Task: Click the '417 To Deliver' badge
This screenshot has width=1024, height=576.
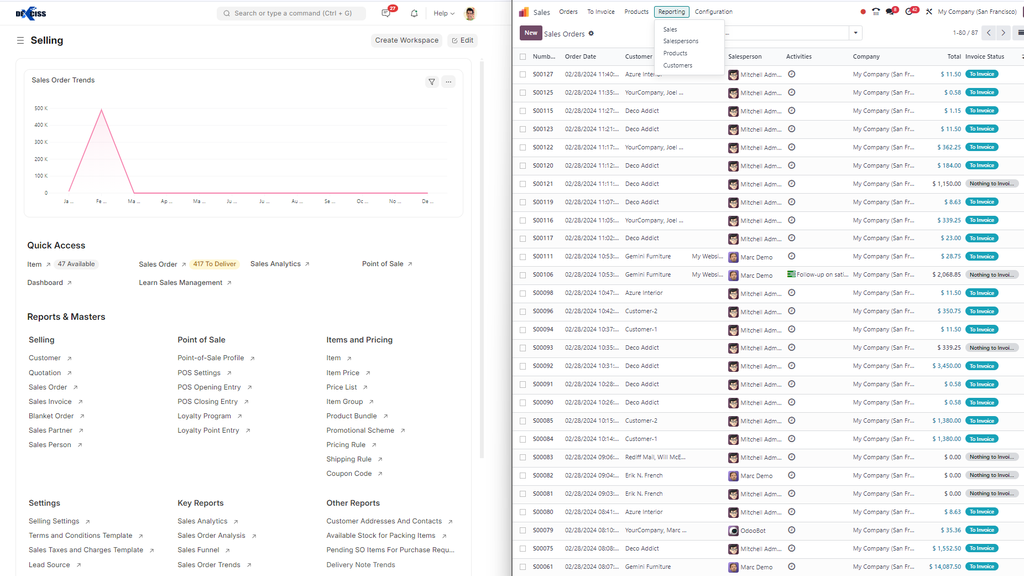Action: click(214, 264)
